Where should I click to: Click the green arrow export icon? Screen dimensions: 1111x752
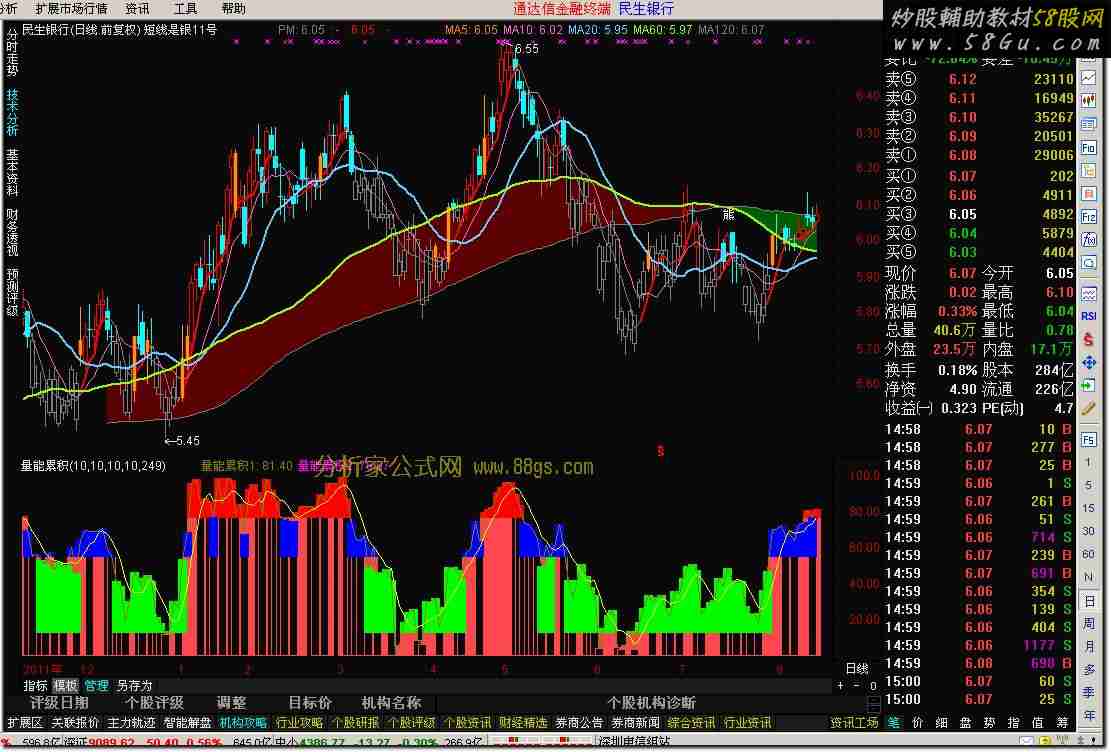click(1088, 385)
